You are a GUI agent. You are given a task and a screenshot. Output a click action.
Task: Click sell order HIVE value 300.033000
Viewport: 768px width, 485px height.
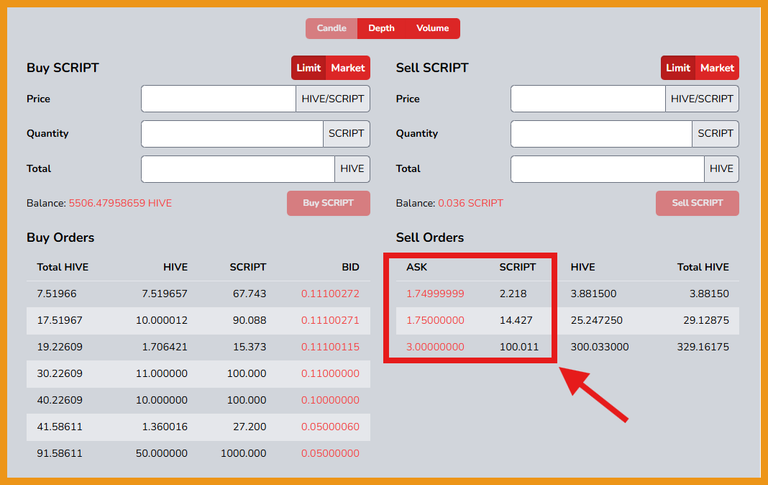(600, 347)
